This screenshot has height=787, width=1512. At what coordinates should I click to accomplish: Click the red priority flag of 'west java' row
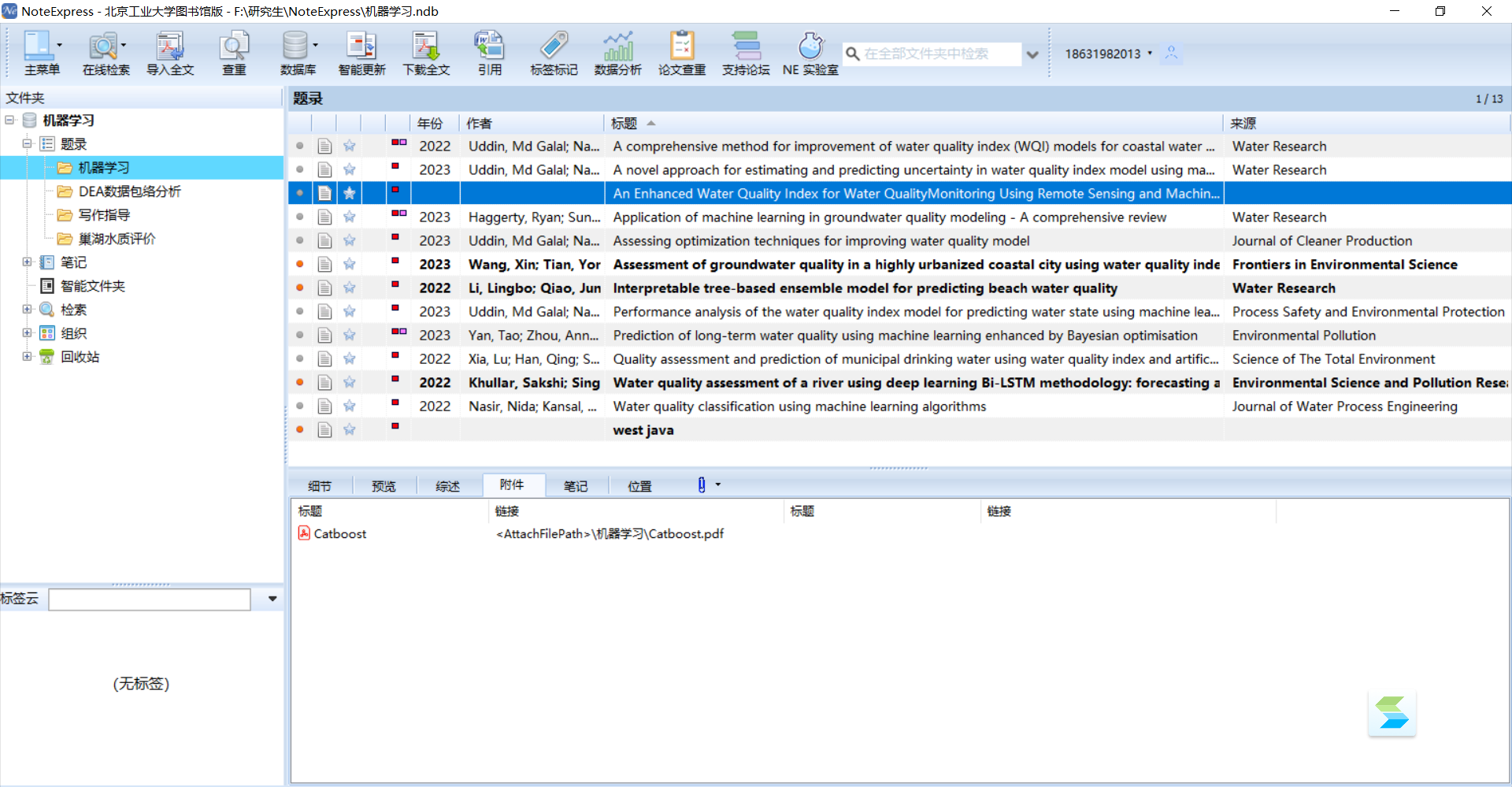tap(395, 426)
